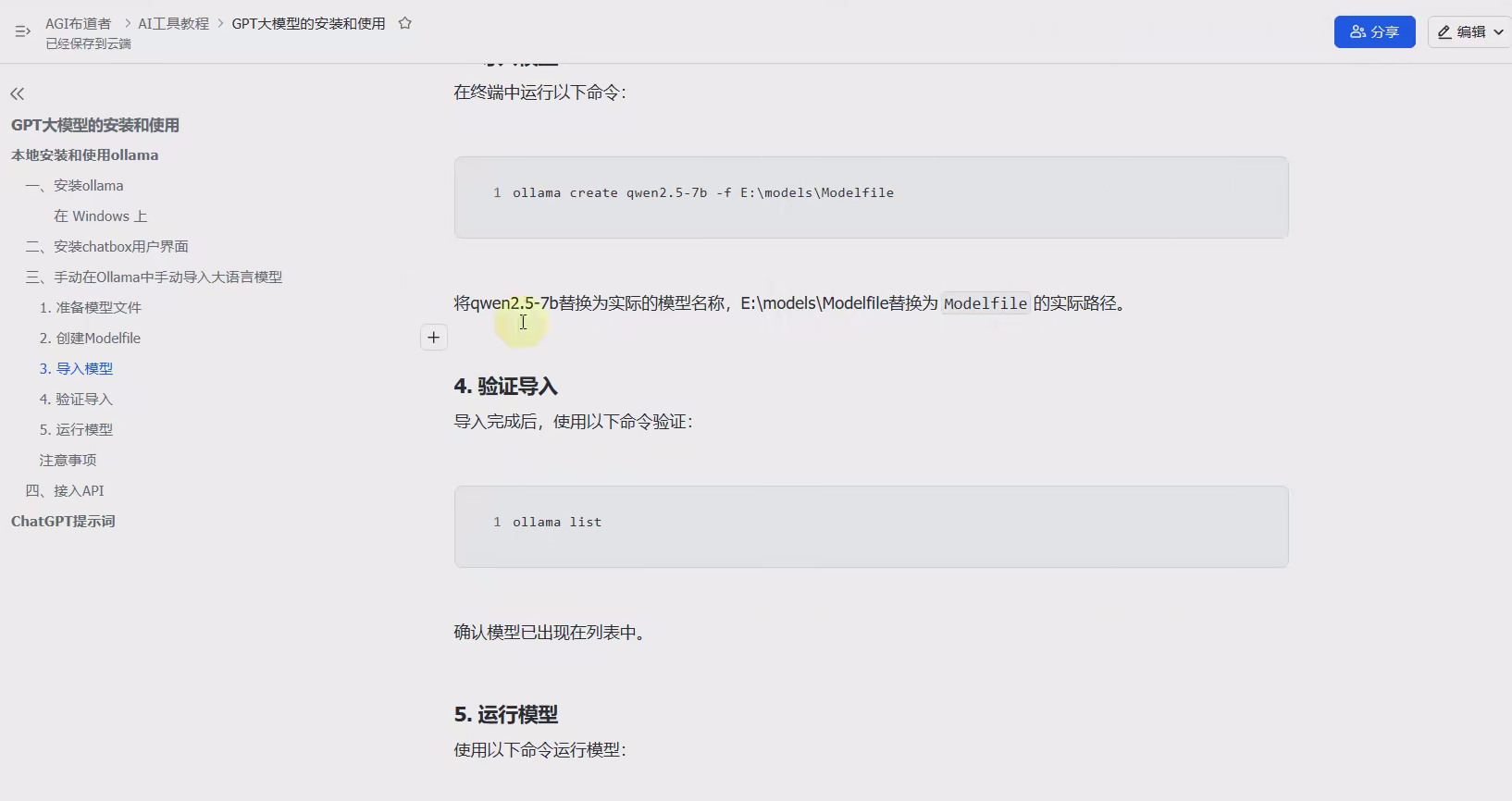The height and width of the screenshot is (801, 1512).
Task: Click the ollama create qwen2.5-7b command line
Action: click(703, 193)
